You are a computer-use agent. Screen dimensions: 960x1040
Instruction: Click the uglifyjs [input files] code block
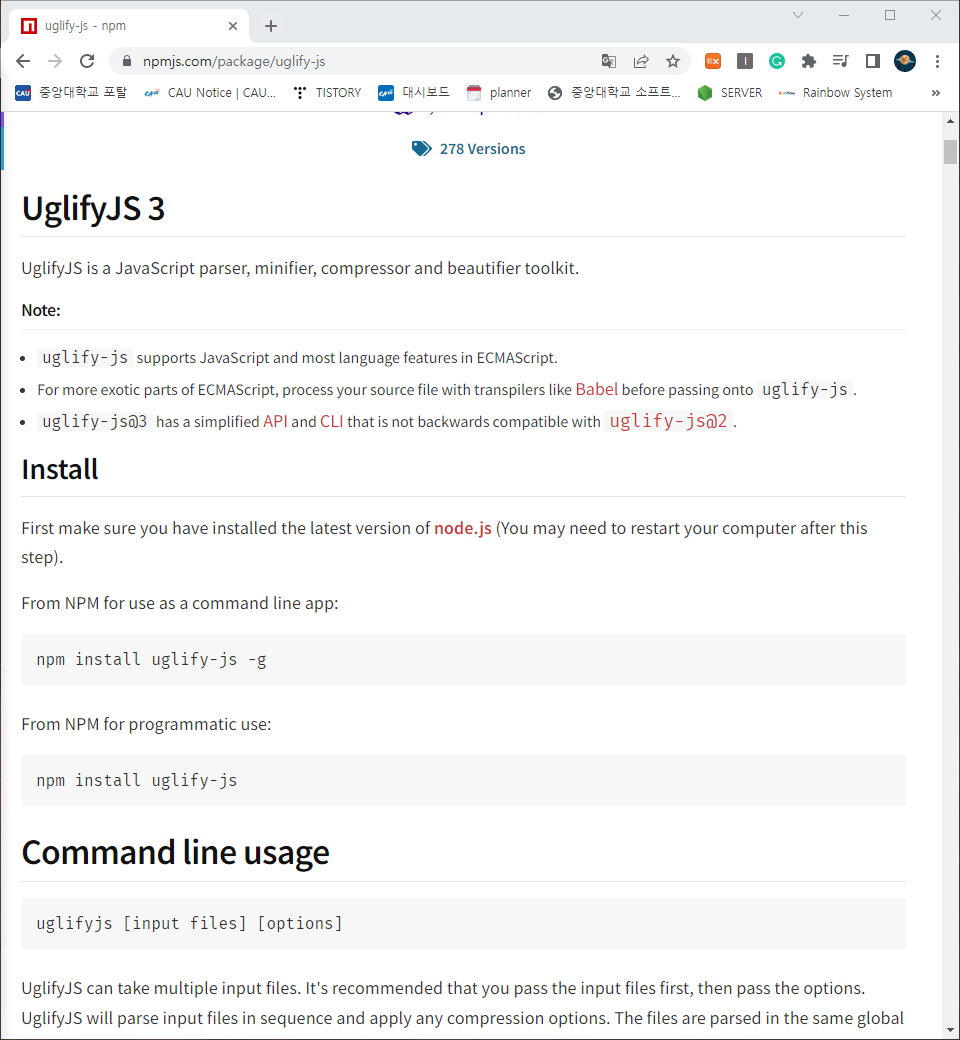pyautogui.click(x=463, y=923)
